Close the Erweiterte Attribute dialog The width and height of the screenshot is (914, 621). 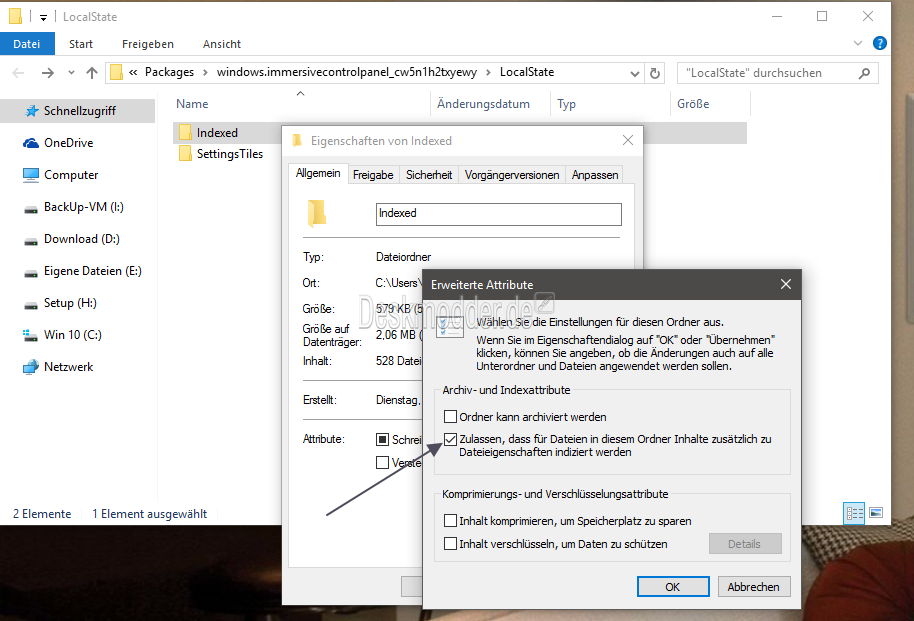point(786,284)
